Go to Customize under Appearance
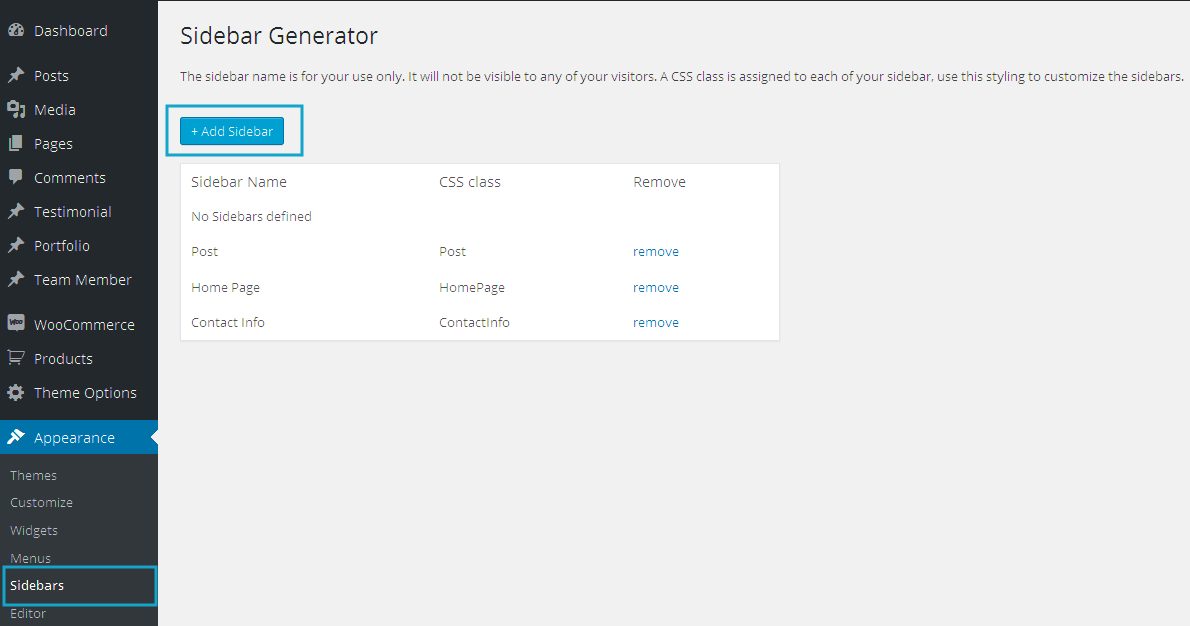Viewport: 1190px width, 626px height. (41, 503)
